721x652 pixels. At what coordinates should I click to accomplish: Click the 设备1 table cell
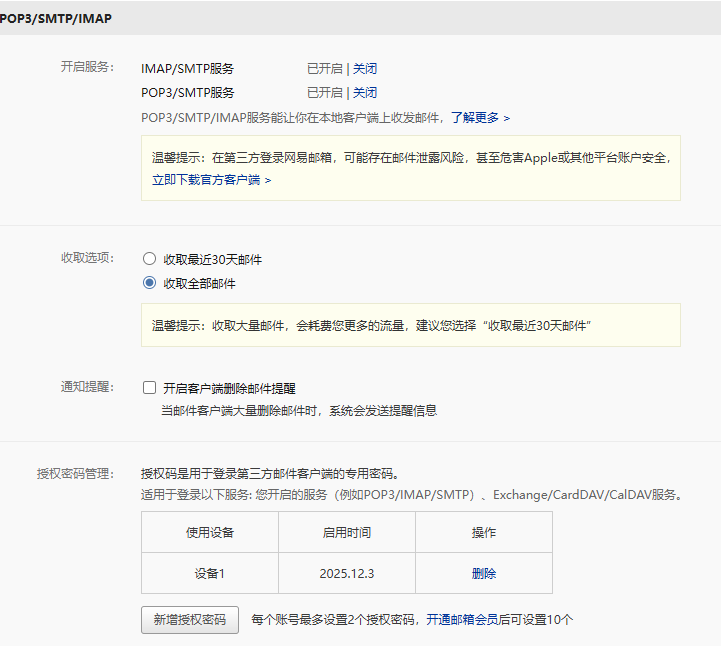pyautogui.click(x=210, y=574)
